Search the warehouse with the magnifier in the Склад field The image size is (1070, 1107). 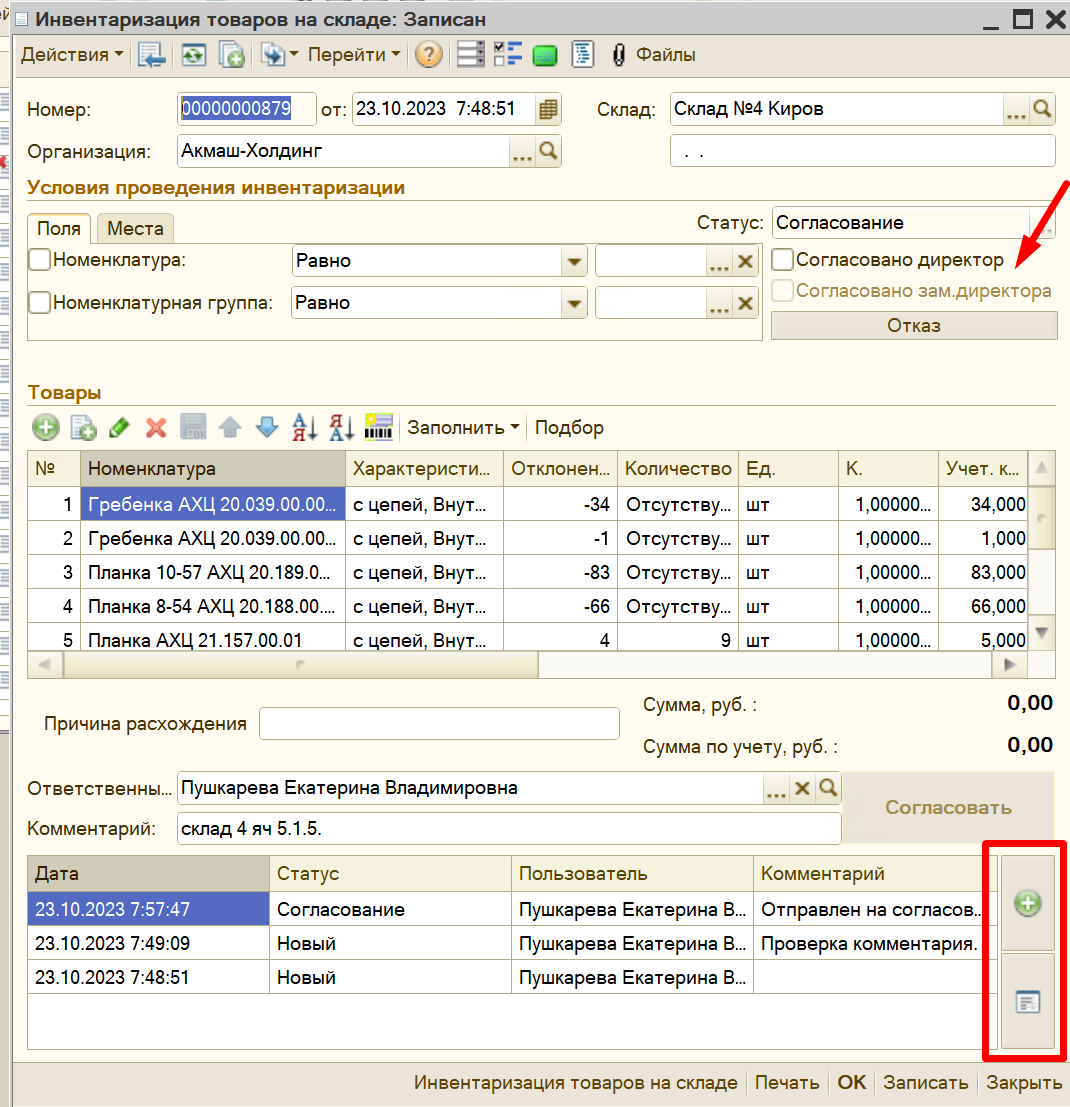point(1042,109)
